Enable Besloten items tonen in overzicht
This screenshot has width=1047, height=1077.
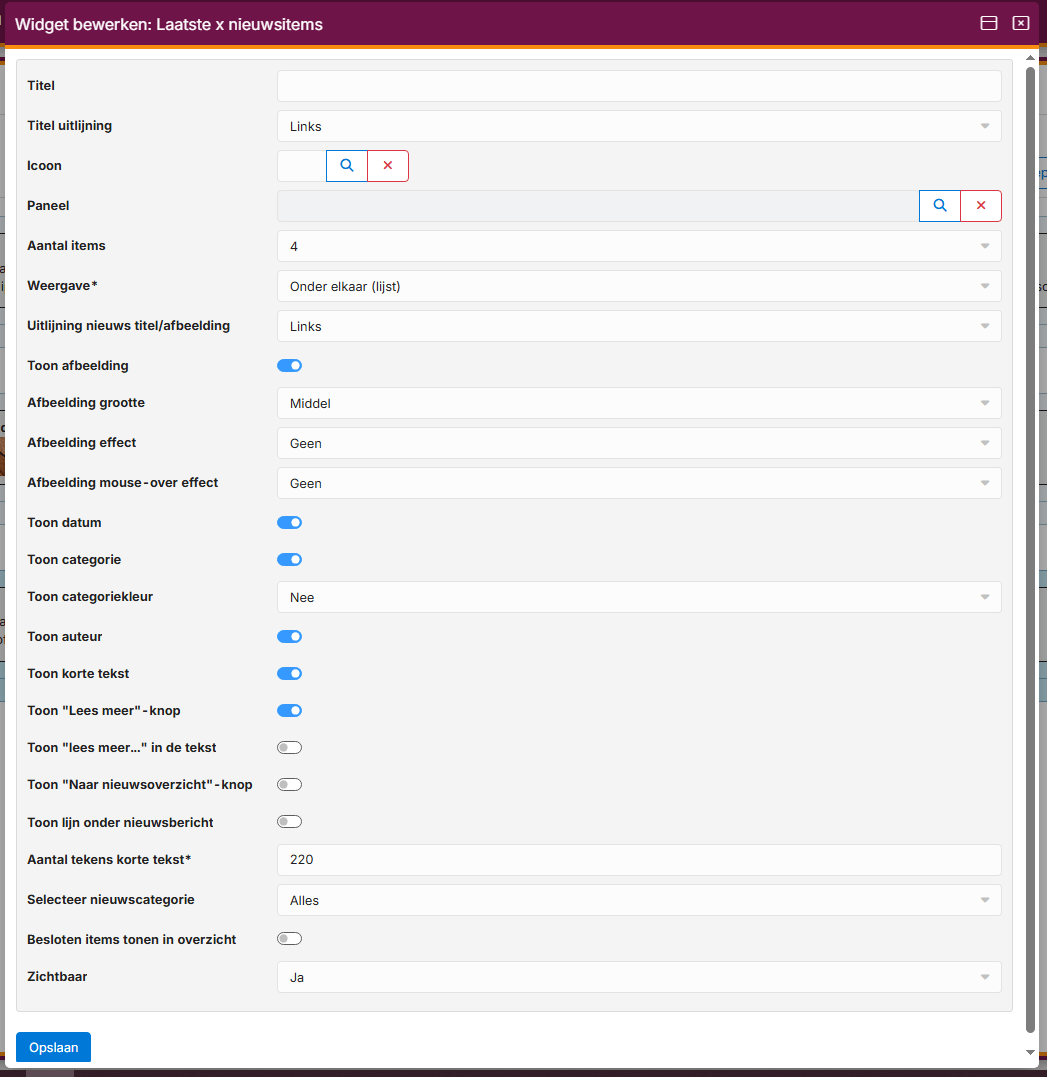tap(289, 939)
